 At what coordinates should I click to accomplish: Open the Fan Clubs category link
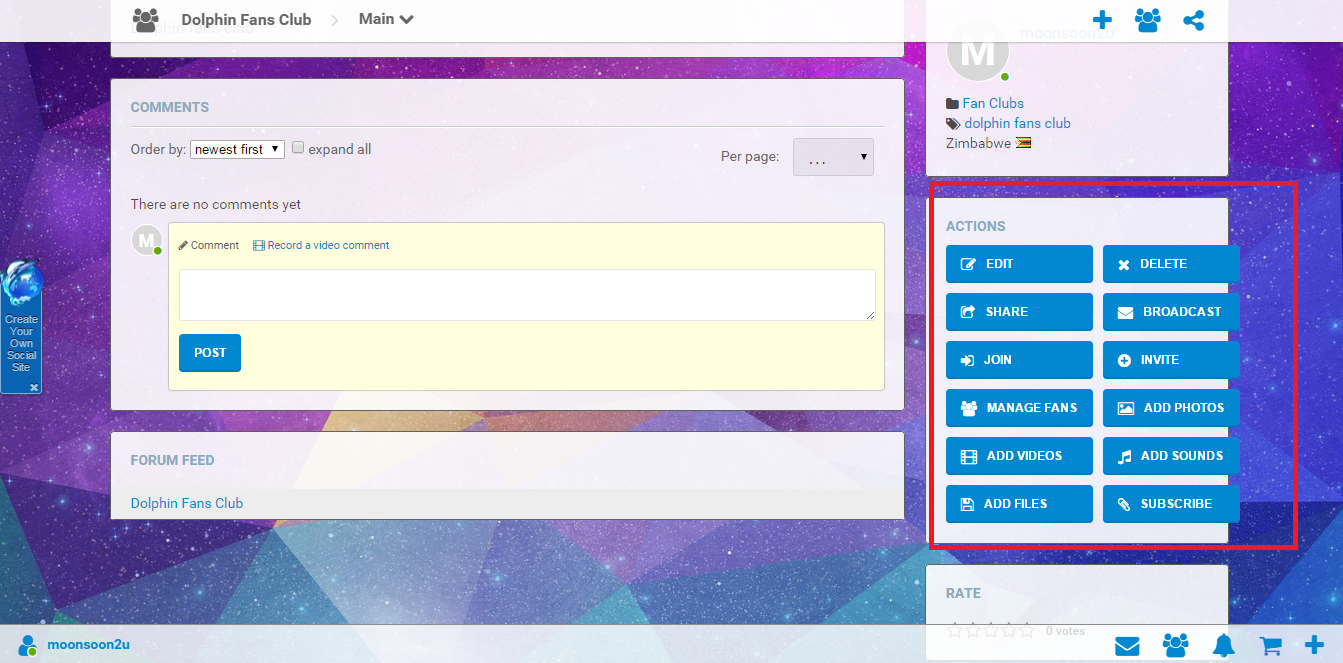(993, 103)
